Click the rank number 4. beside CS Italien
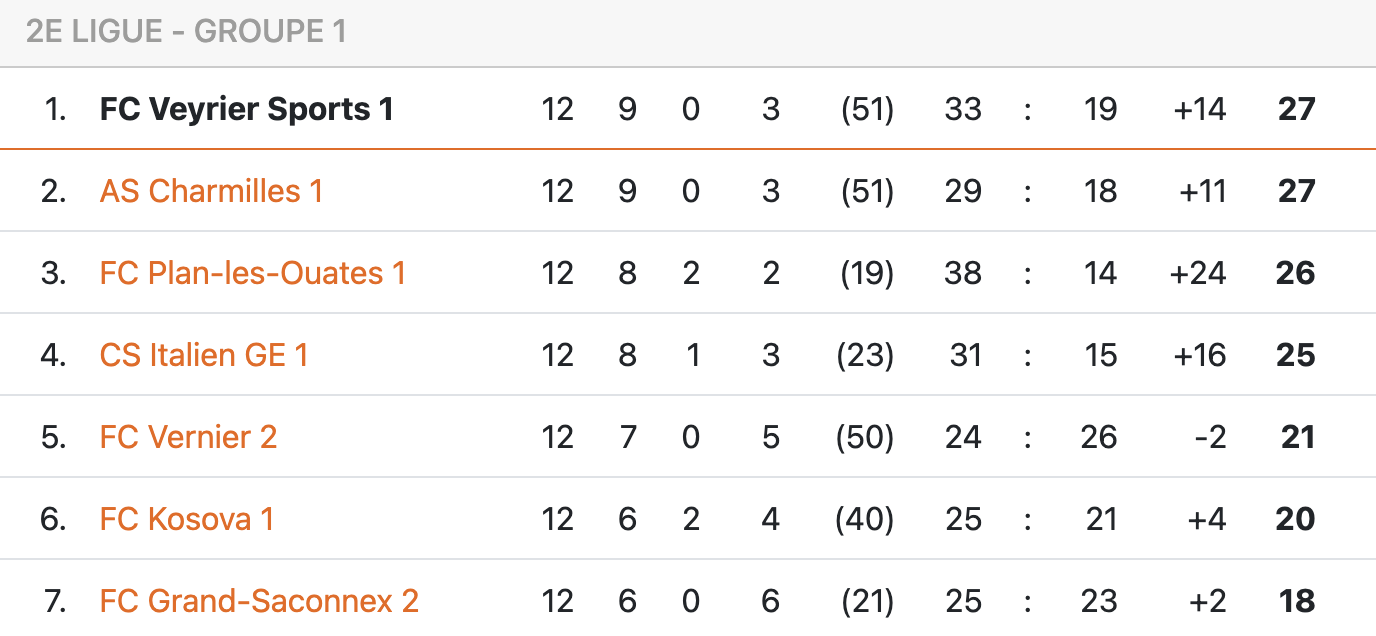Image resolution: width=1376 pixels, height=636 pixels. click(x=54, y=355)
